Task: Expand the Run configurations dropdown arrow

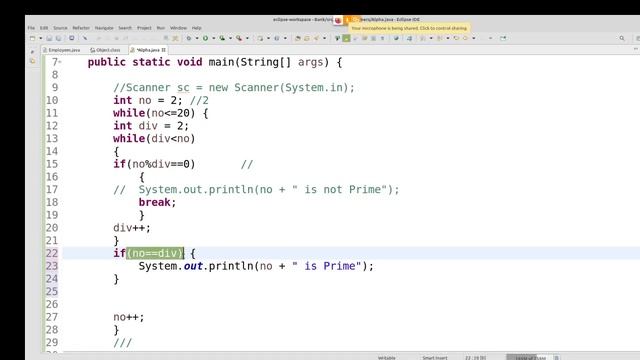Action: pos(213,38)
